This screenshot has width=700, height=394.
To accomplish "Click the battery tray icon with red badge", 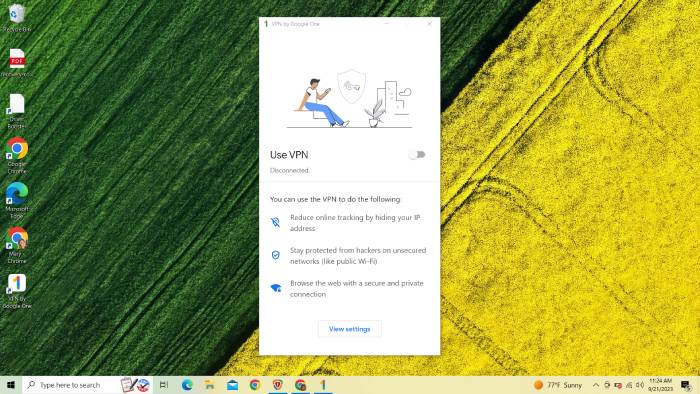I will coord(618,385).
